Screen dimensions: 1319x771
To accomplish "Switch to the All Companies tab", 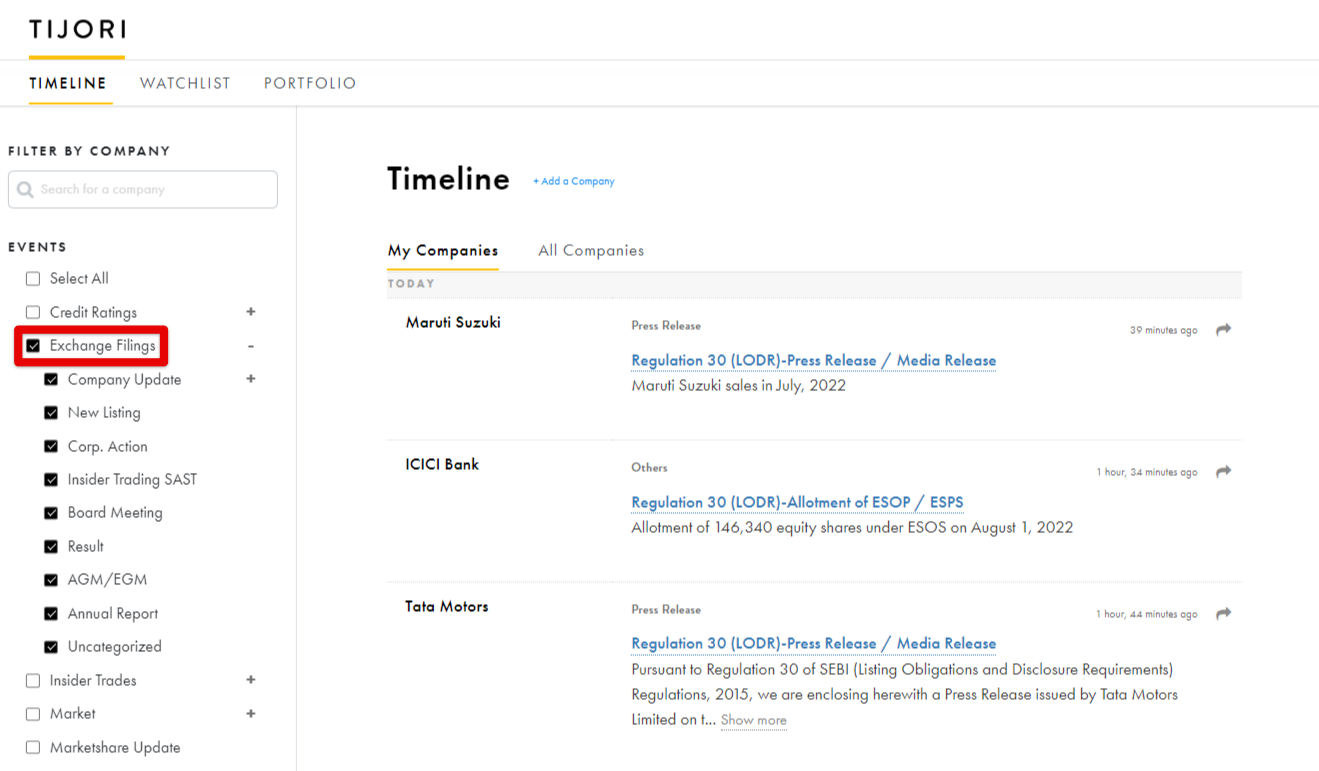I will click(x=591, y=251).
